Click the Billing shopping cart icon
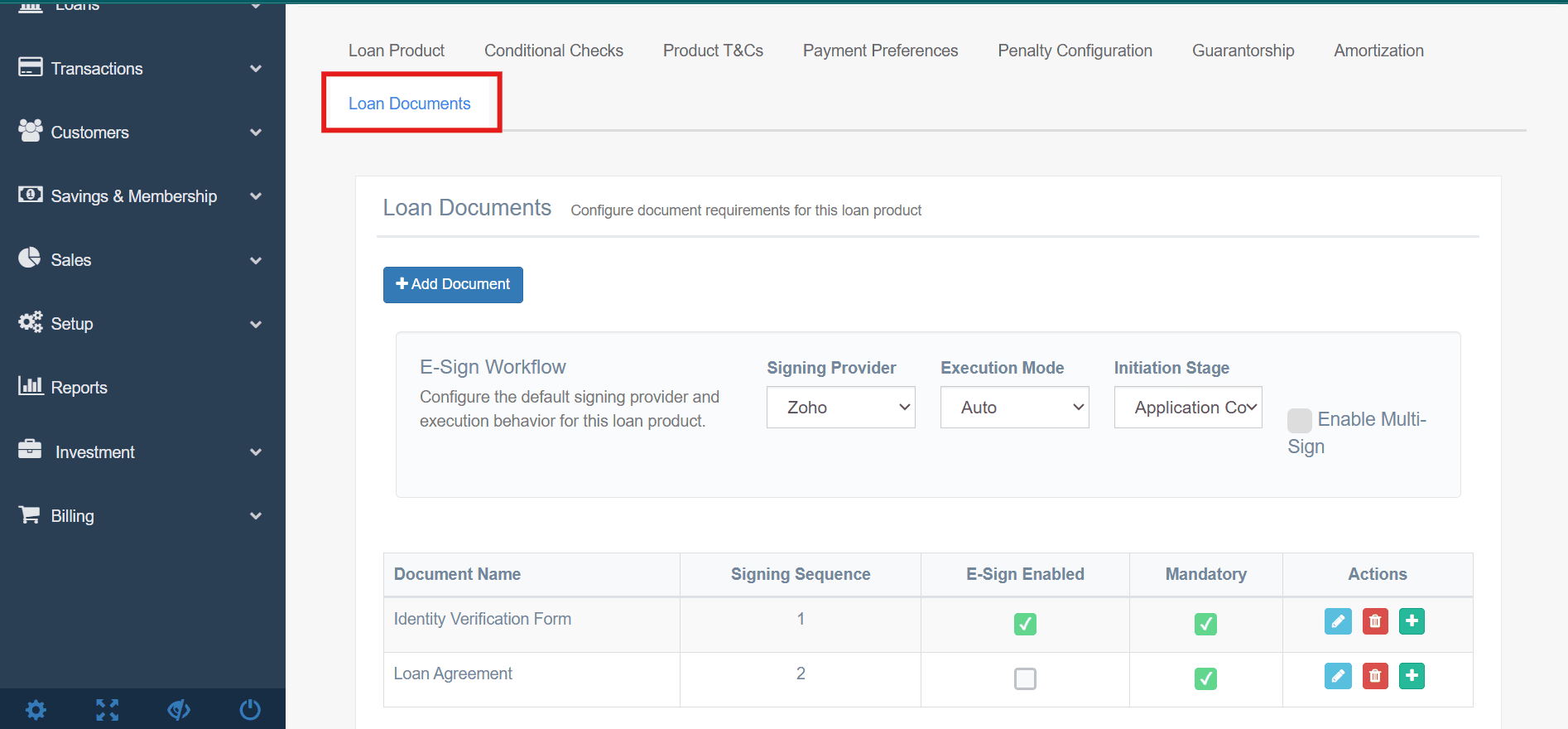This screenshot has width=1568, height=729. [29, 514]
